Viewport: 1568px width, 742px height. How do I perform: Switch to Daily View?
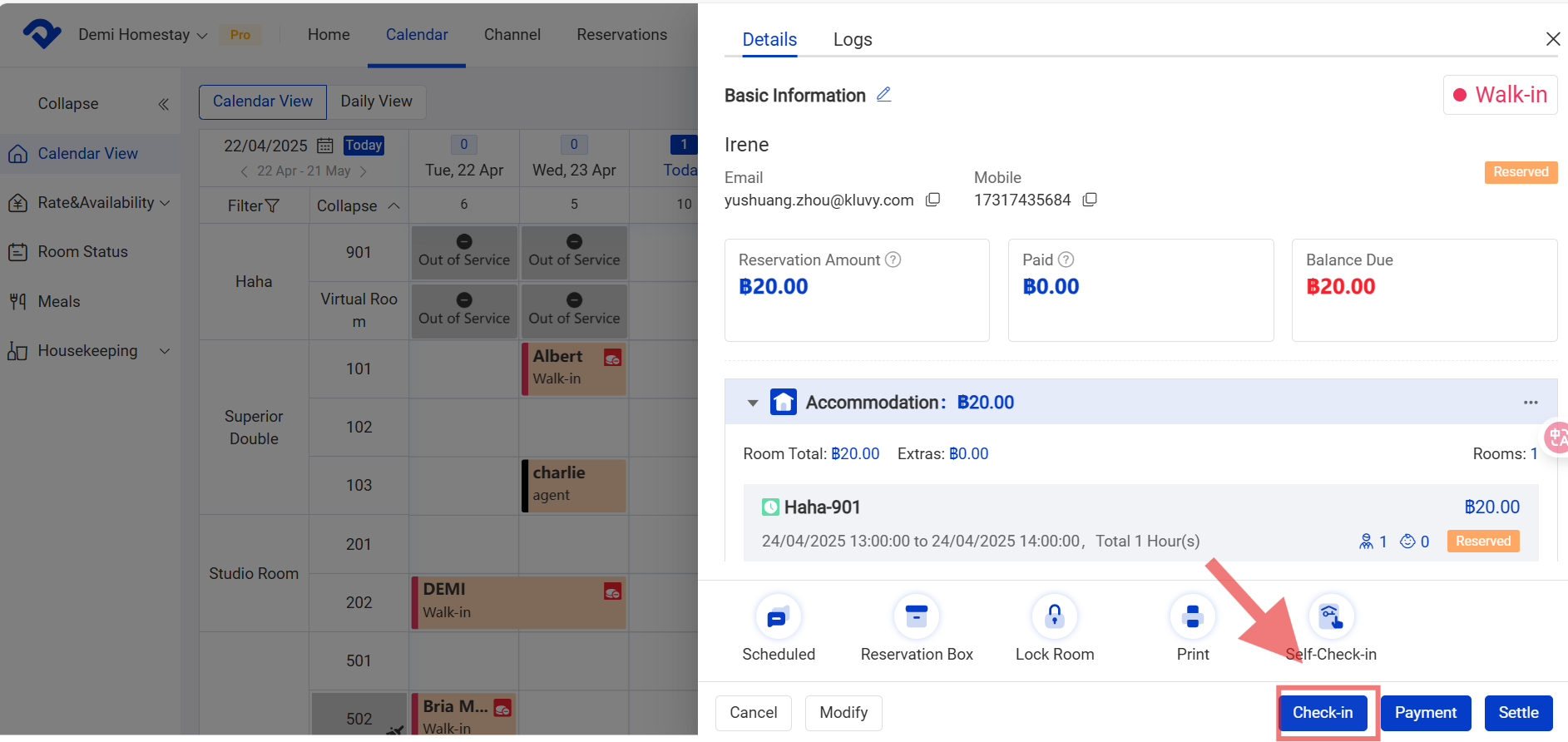[x=376, y=101]
